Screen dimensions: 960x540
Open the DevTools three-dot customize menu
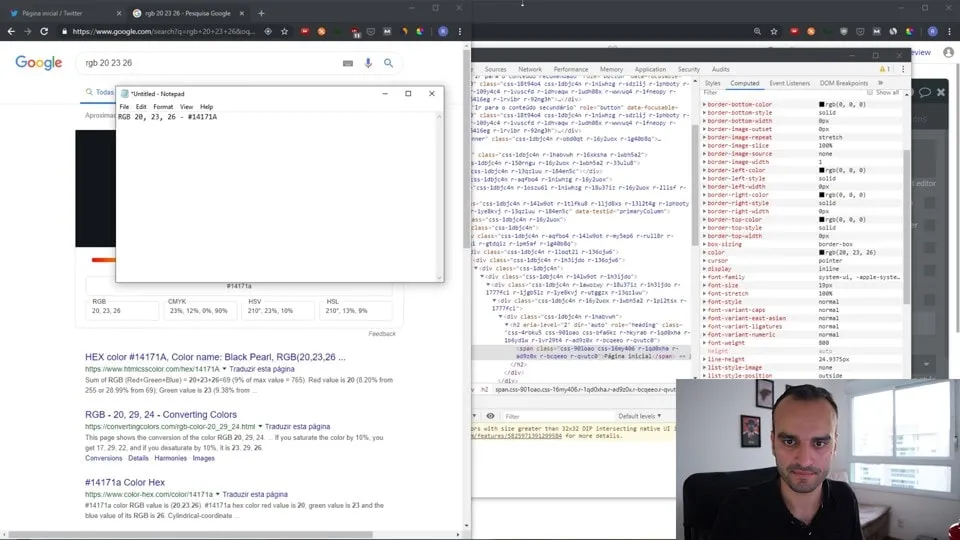(902, 69)
